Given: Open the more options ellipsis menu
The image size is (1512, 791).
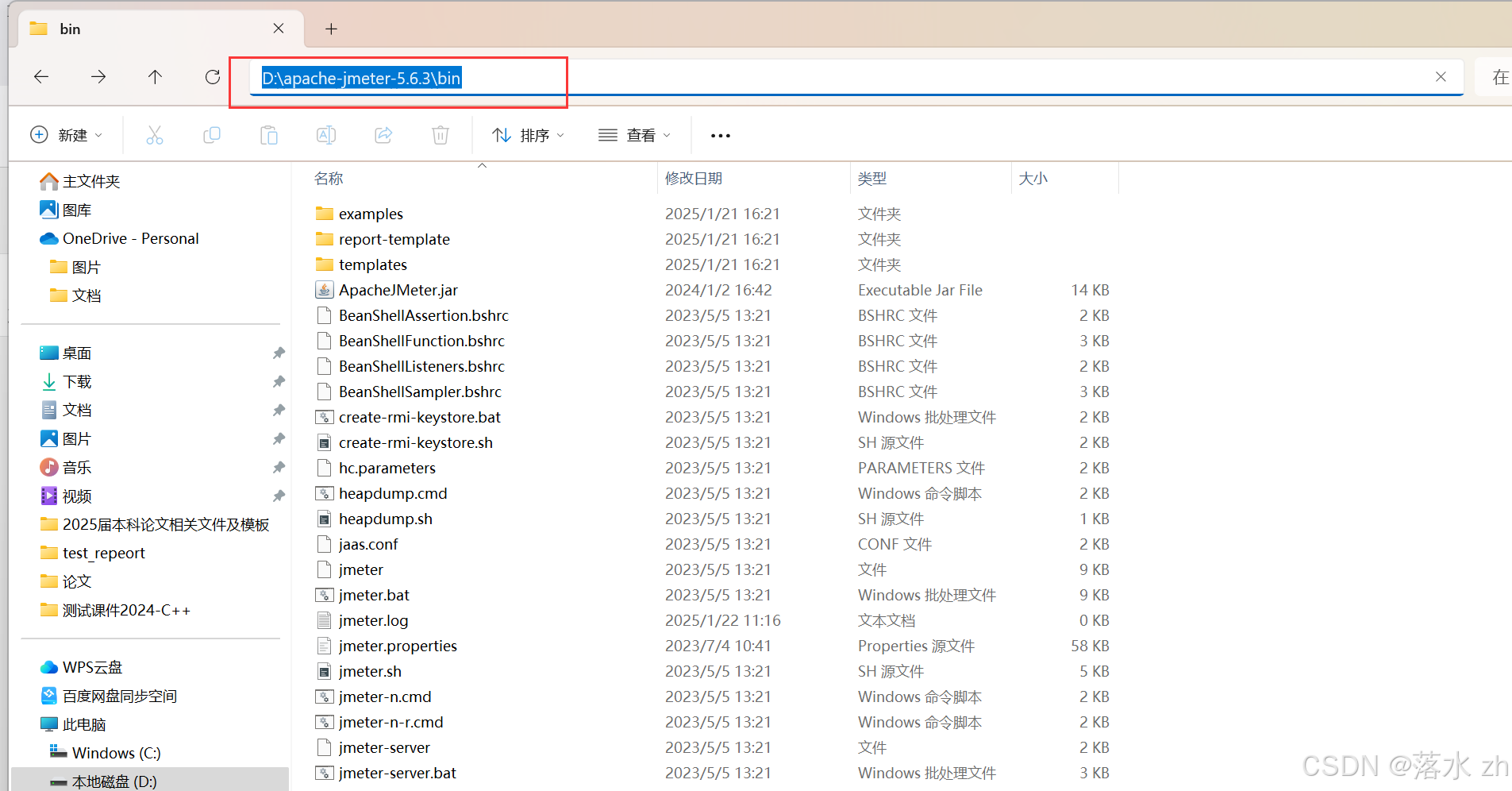Looking at the screenshot, I should tap(721, 136).
